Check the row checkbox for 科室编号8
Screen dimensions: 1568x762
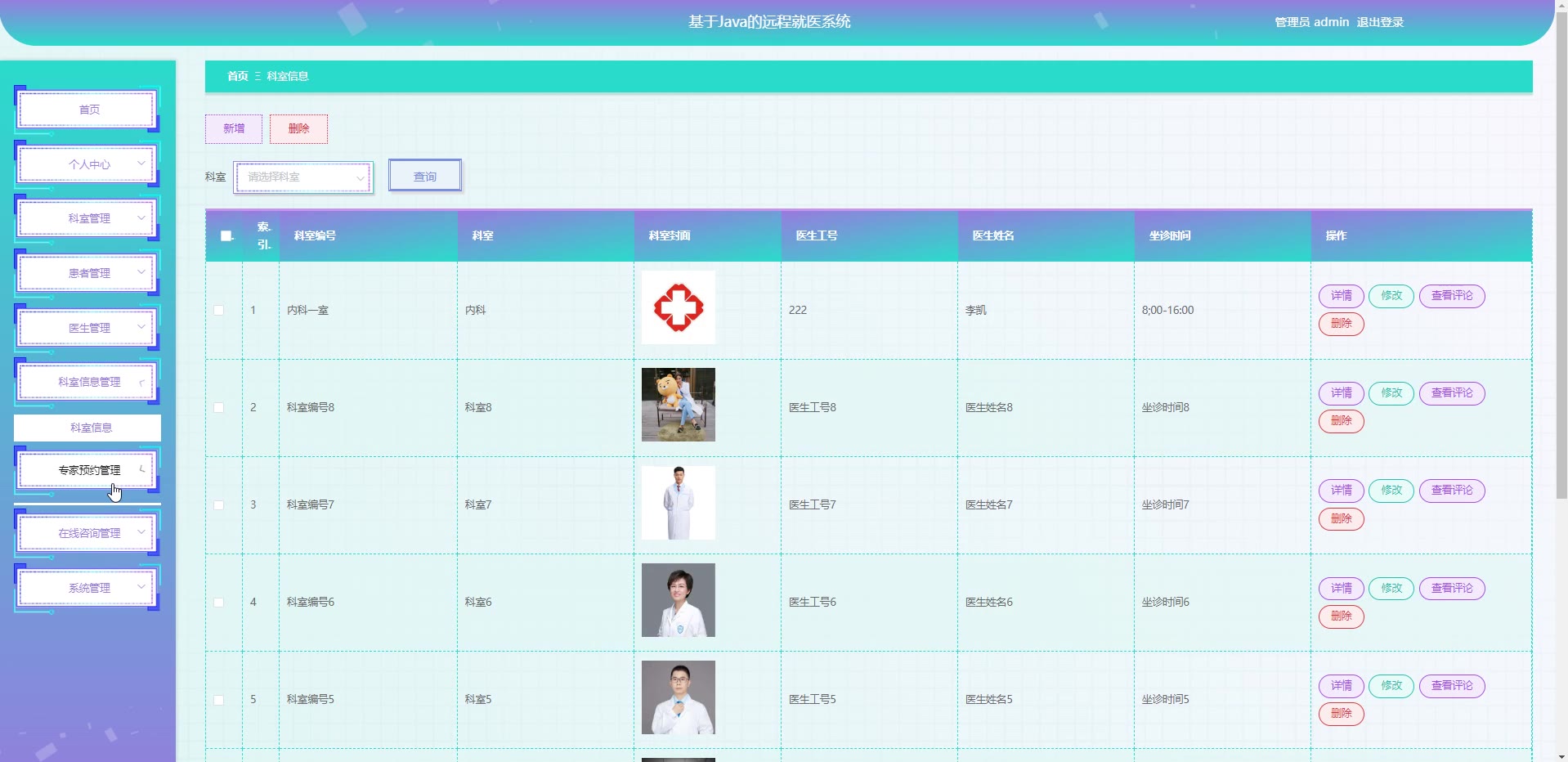point(218,408)
